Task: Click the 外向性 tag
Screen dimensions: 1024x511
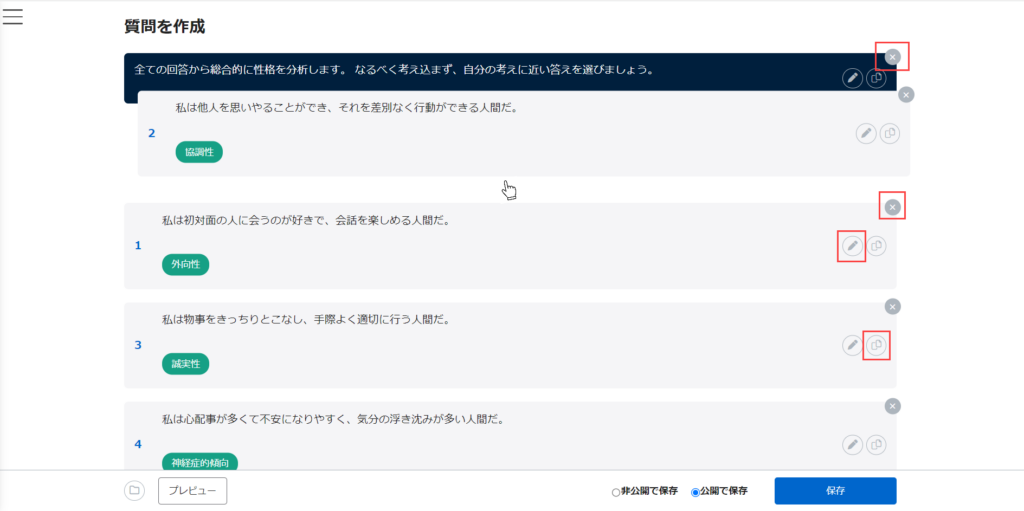Action: pos(185,265)
